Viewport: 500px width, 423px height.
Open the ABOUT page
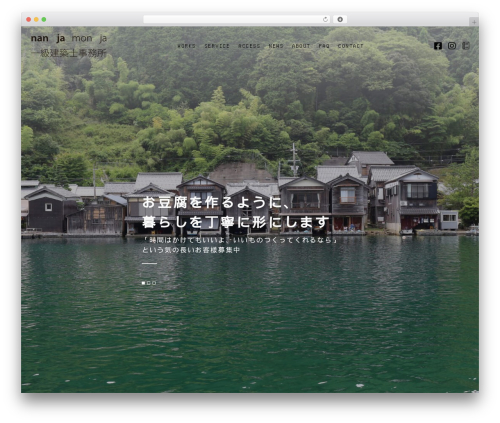301,46
